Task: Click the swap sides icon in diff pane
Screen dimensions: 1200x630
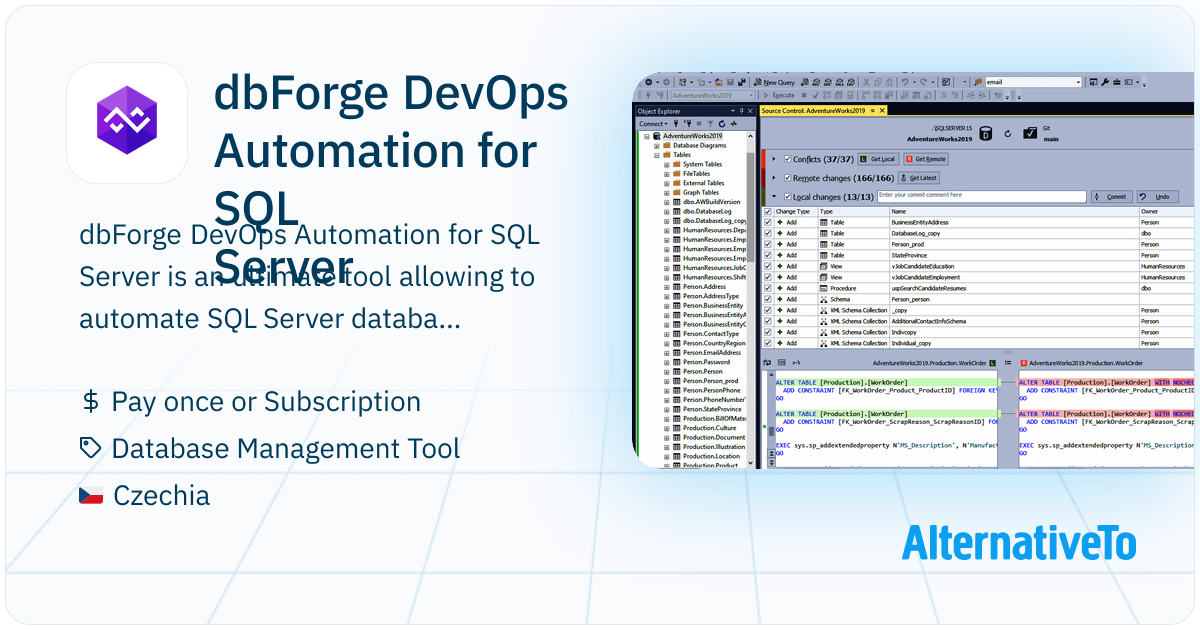Action: (767, 363)
